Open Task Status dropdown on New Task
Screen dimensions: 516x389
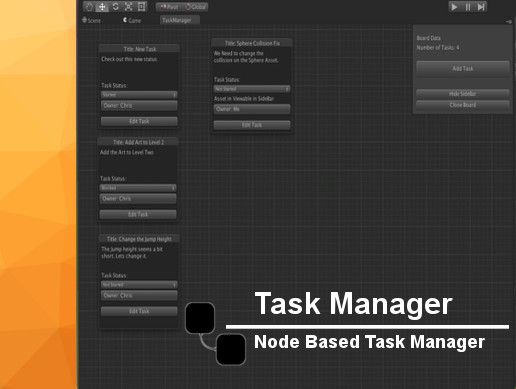tap(139, 95)
